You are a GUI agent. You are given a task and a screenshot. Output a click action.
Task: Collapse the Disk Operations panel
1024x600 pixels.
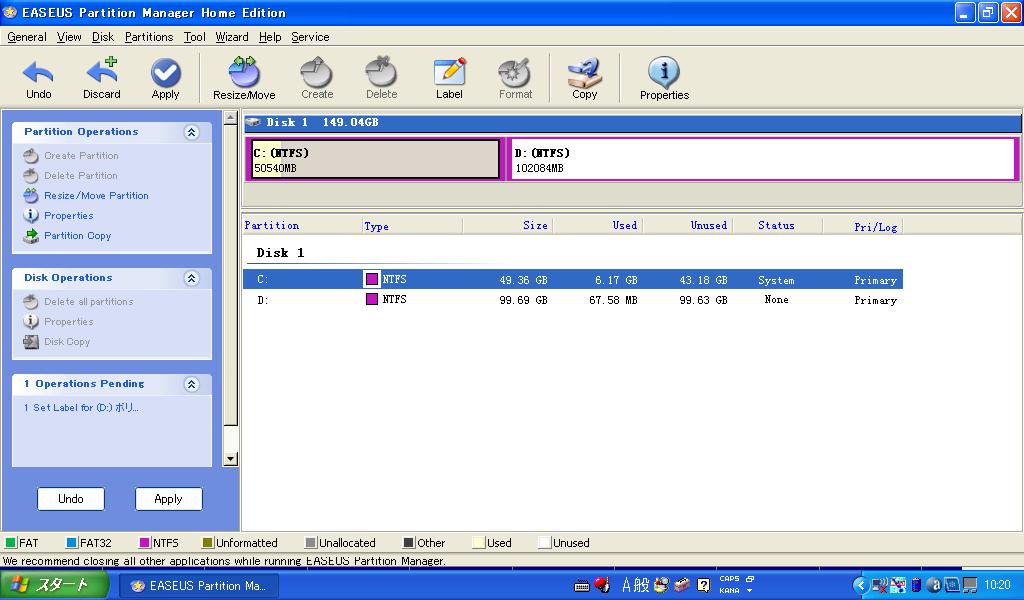point(191,279)
